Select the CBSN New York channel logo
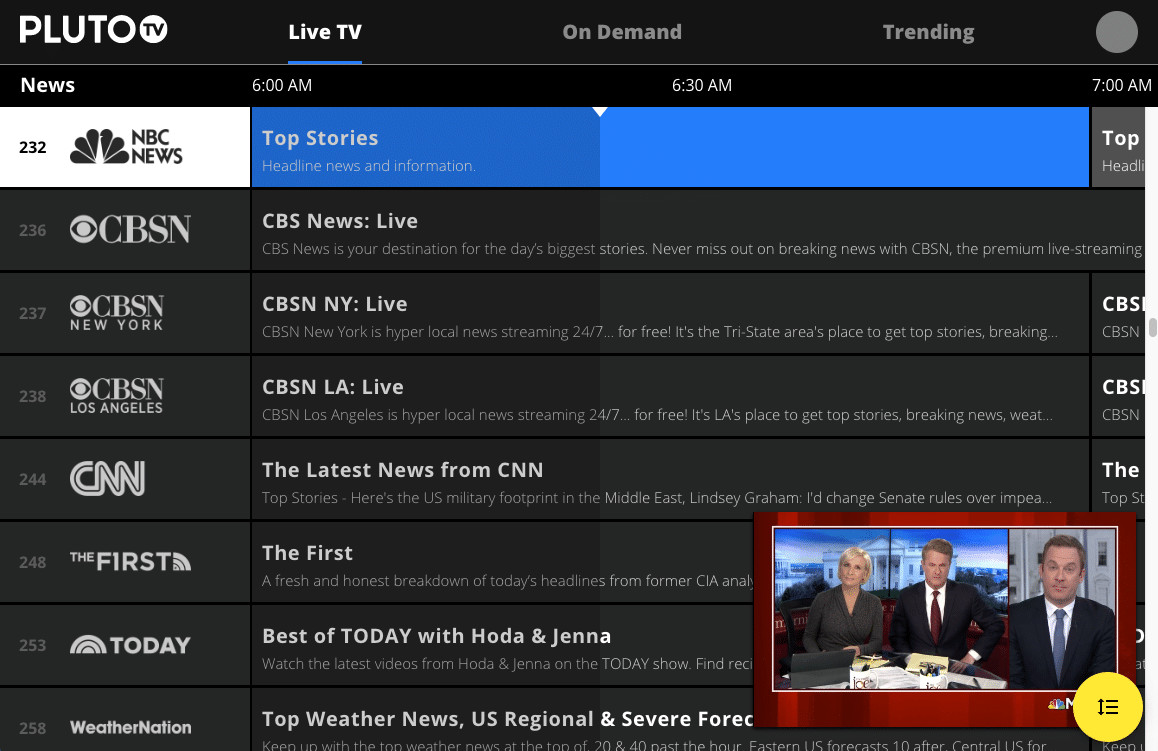Image resolution: width=1158 pixels, height=751 pixels. click(117, 313)
